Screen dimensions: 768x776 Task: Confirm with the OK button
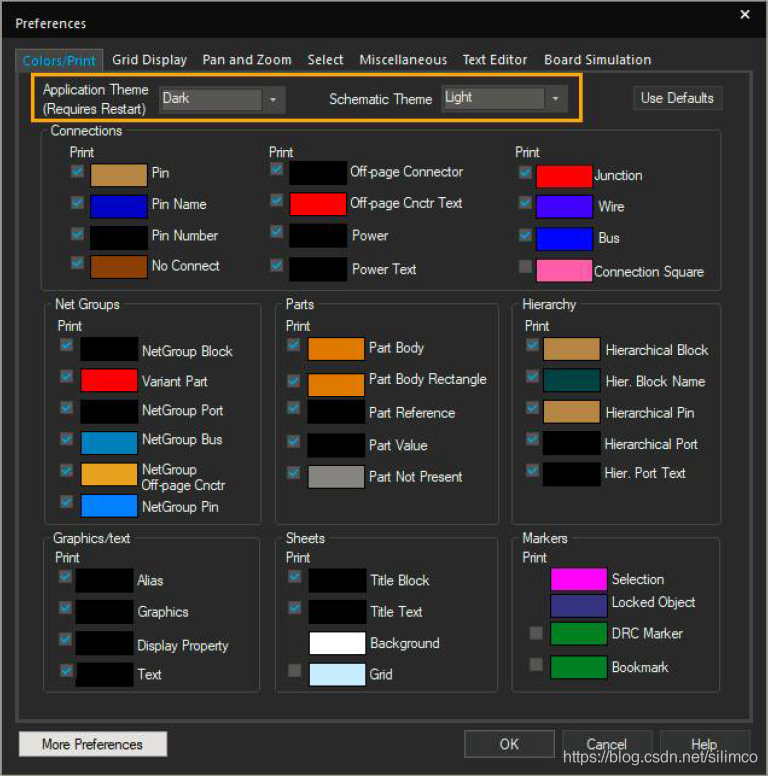click(509, 744)
